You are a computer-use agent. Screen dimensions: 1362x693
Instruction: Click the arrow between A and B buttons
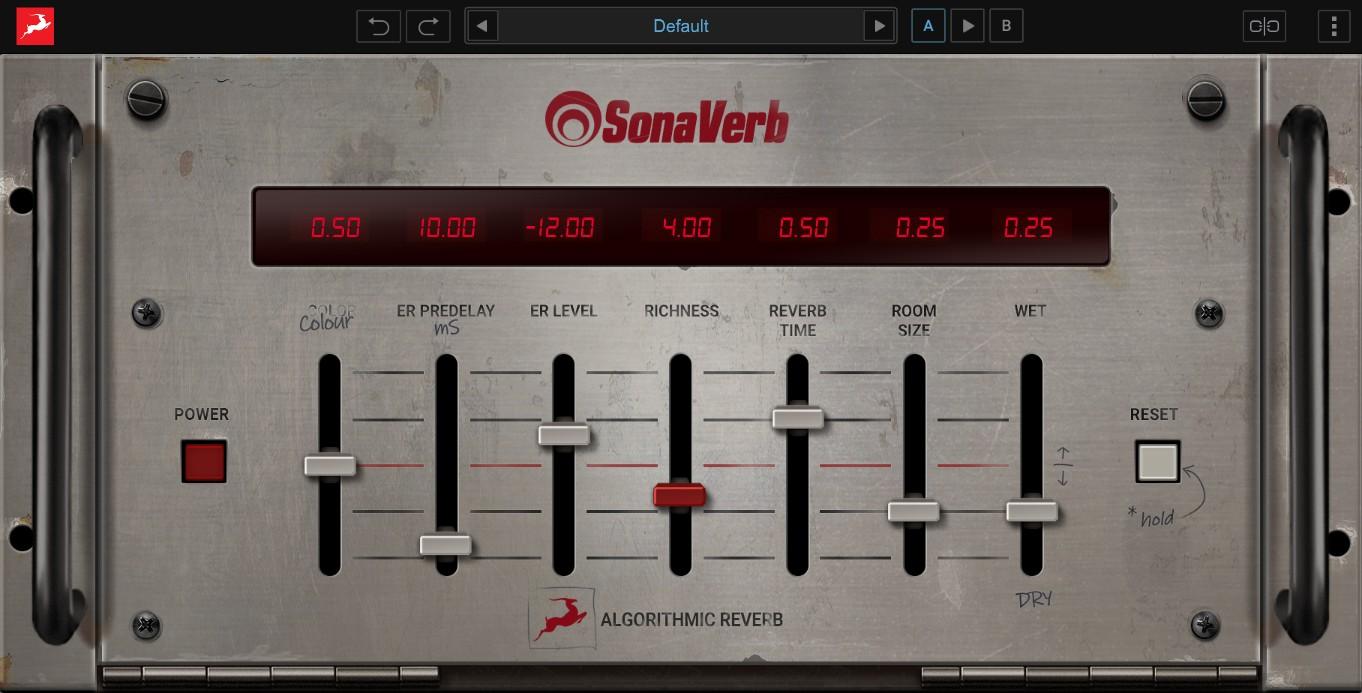pos(966,26)
